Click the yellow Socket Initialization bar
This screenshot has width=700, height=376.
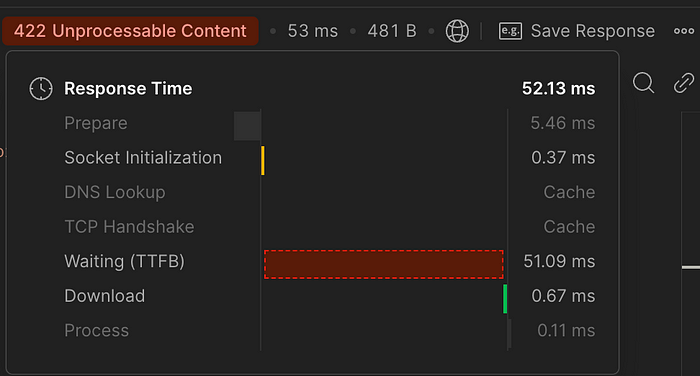(262, 160)
